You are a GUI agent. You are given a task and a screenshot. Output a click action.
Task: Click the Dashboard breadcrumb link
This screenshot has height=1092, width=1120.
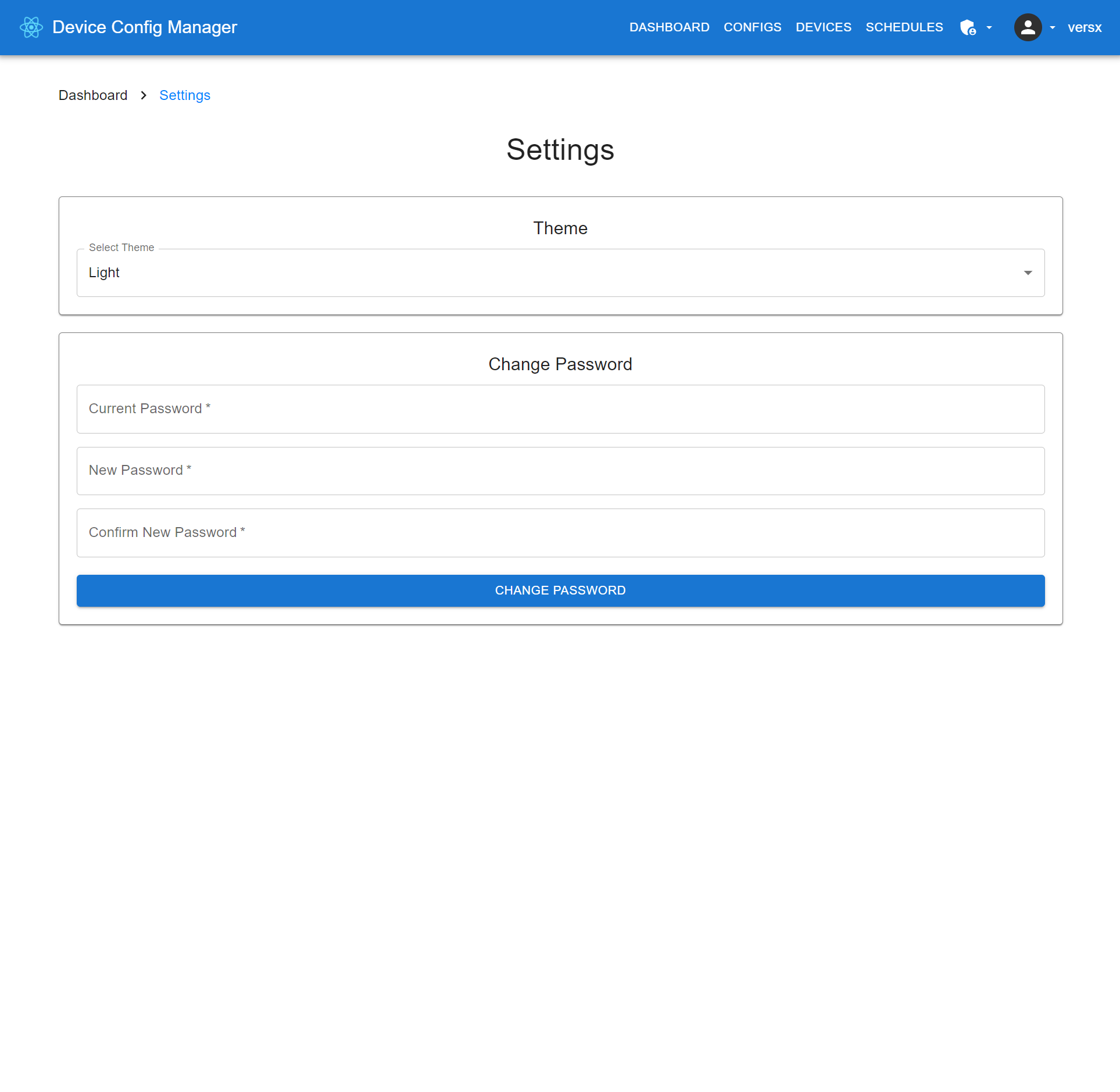(93, 95)
